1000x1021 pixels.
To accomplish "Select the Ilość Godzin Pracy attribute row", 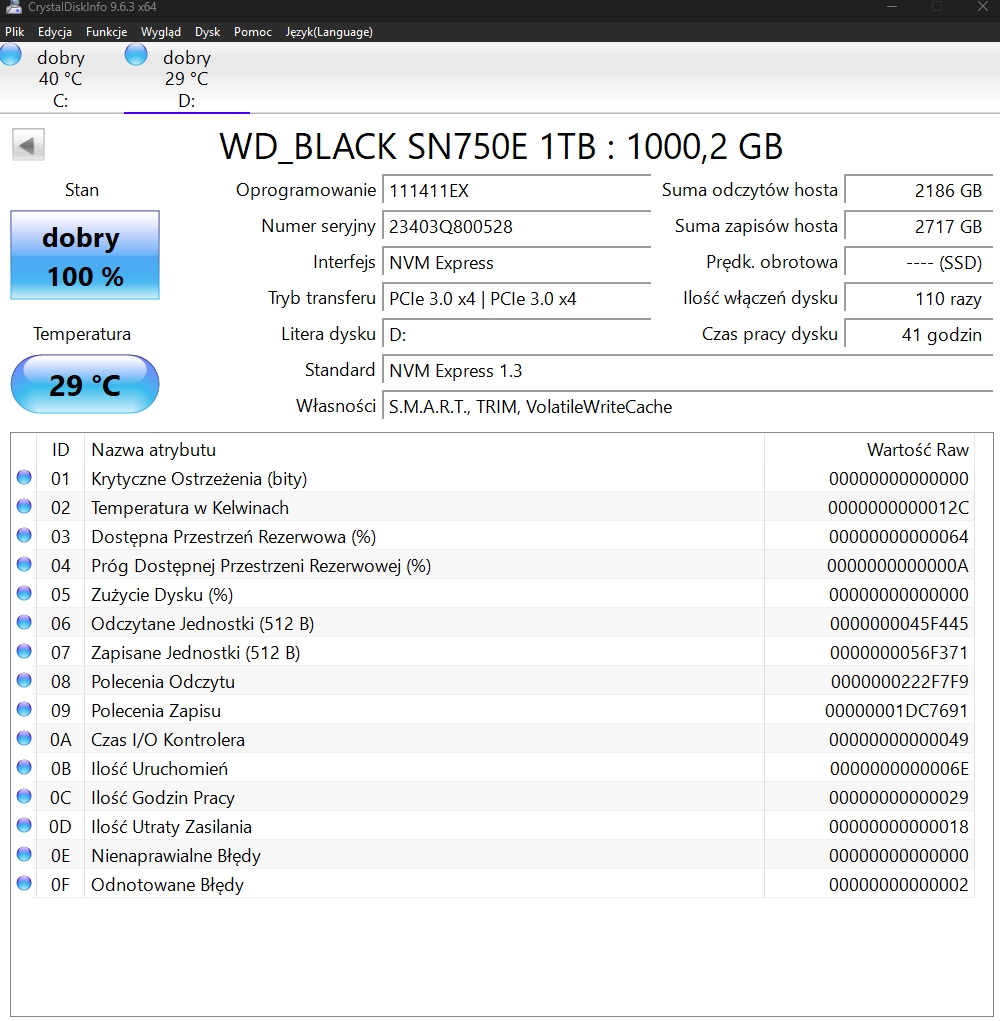I will click(x=400, y=798).
